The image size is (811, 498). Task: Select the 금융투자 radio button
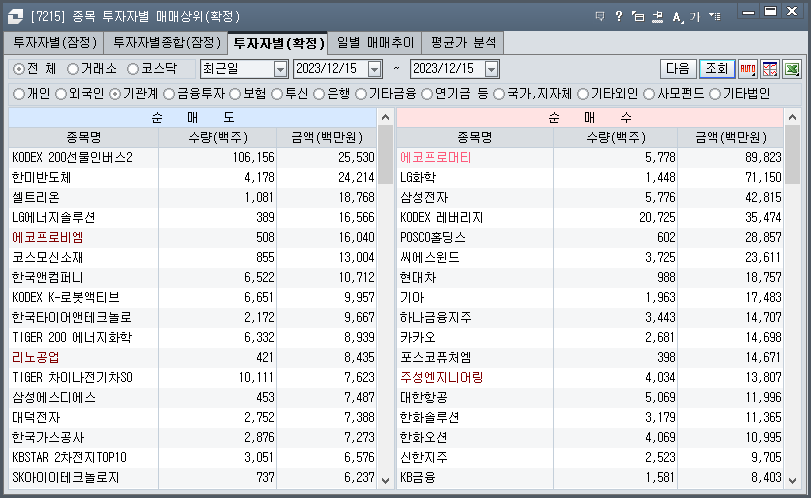(x=169, y=94)
